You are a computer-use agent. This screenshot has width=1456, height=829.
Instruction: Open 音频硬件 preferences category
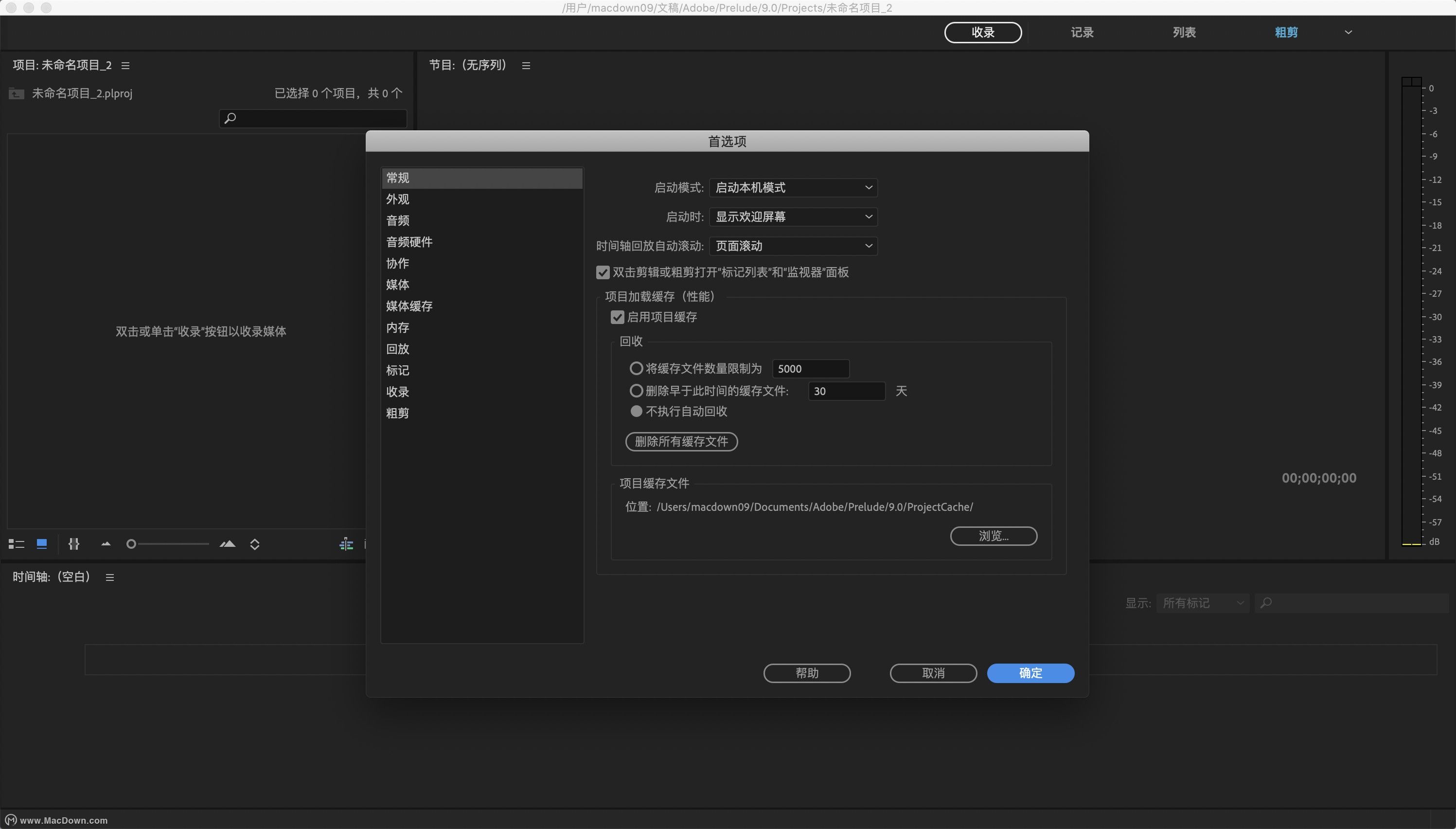482,242
